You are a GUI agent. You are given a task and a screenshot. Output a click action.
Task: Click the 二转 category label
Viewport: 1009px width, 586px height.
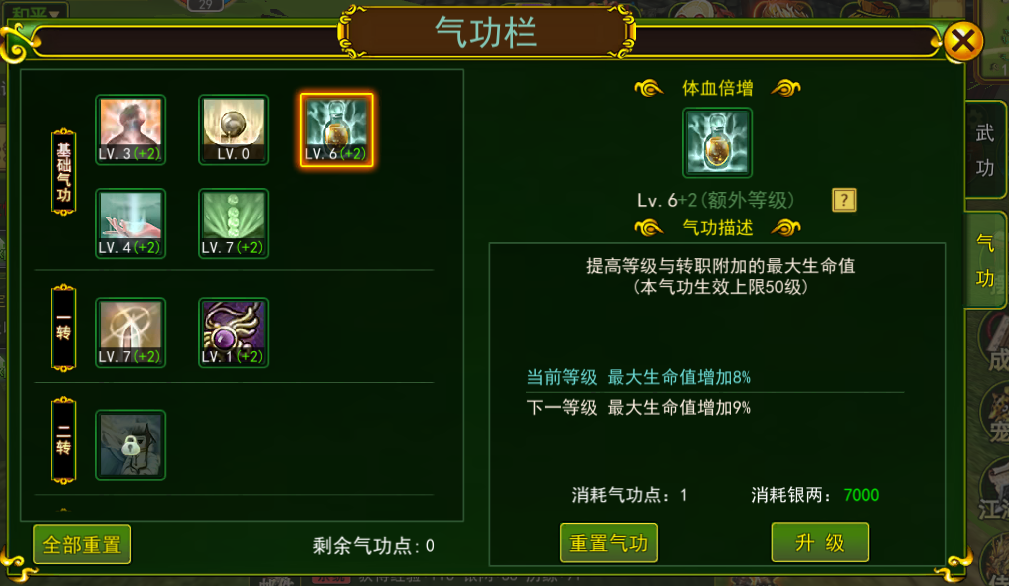[x=64, y=440]
